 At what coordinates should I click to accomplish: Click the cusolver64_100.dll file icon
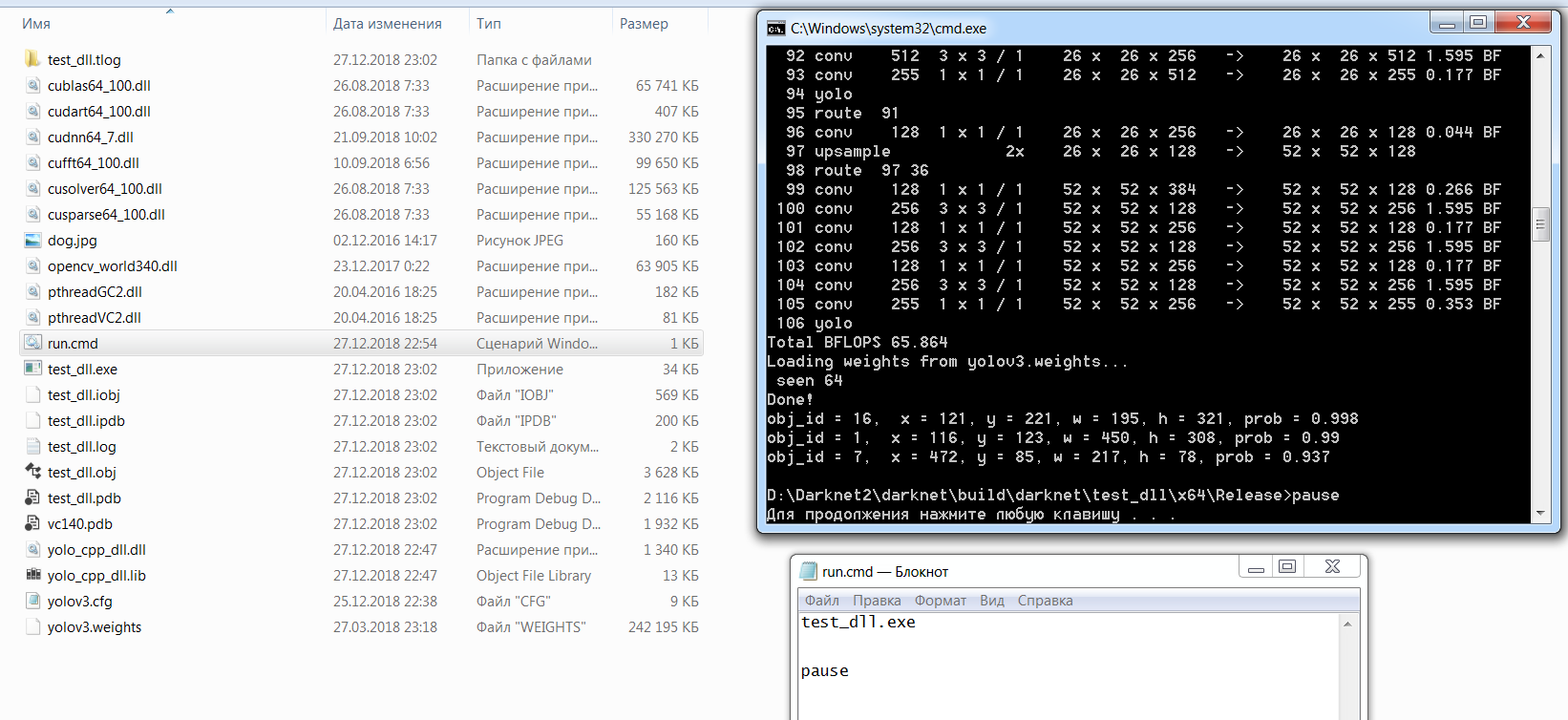pyautogui.click(x=32, y=188)
